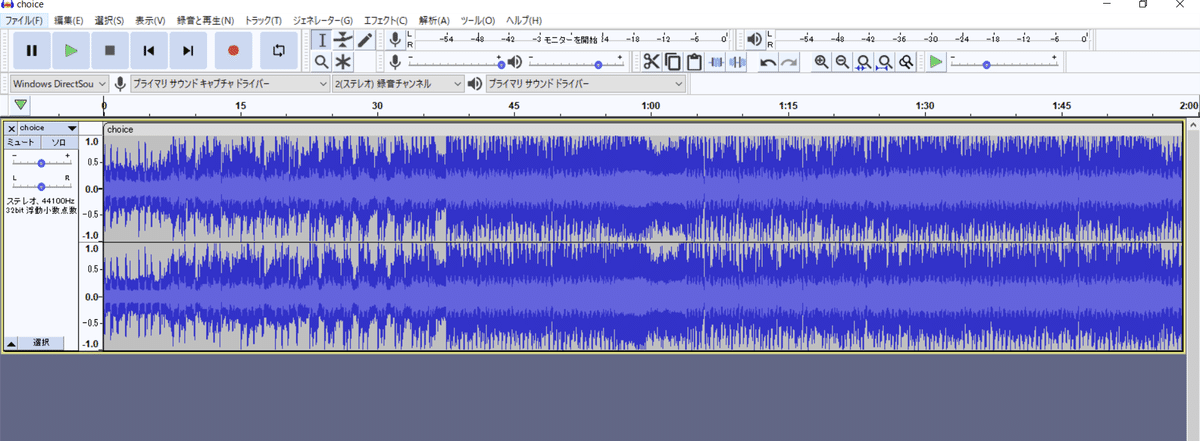Click the green playhead triangle on timeline
Screen dimensions: 1200x441
21,105
